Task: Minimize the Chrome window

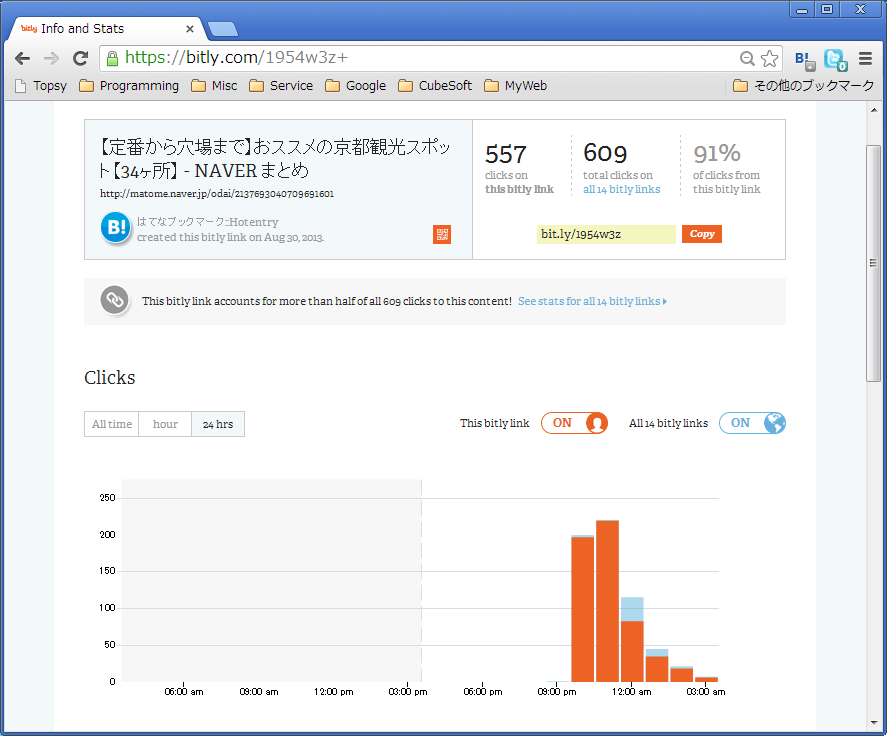Action: 802,10
